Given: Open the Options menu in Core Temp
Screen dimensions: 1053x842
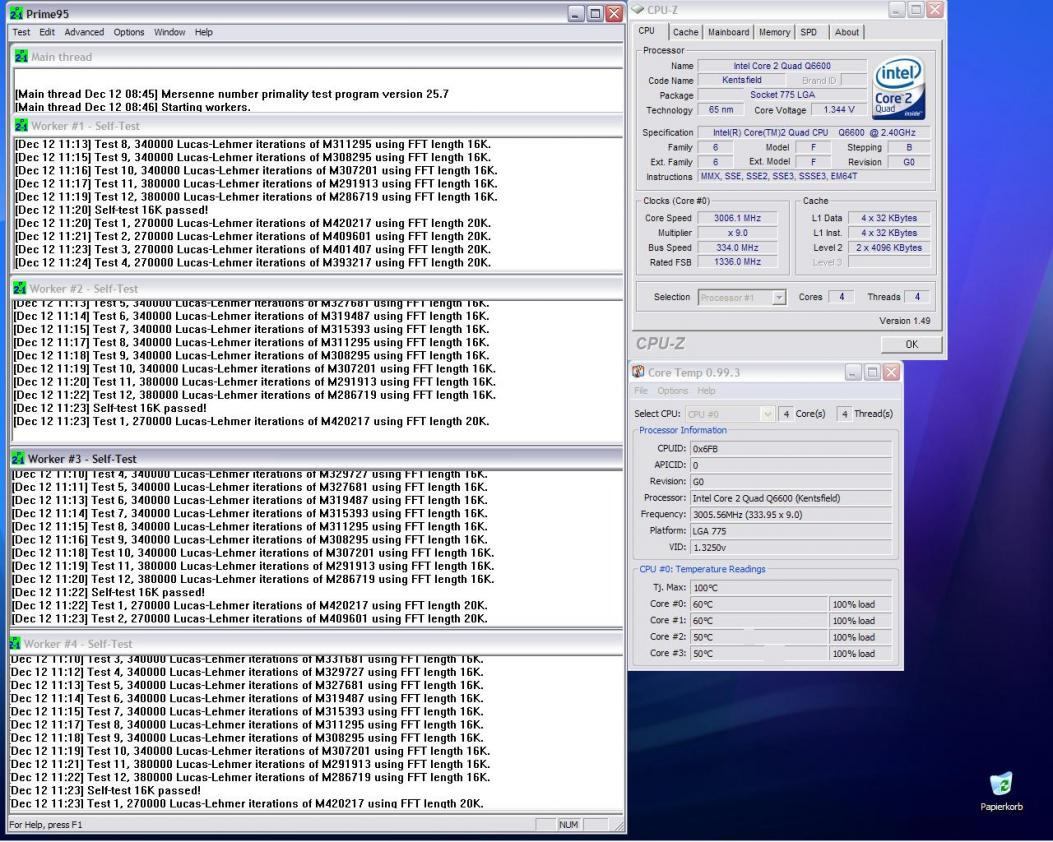Looking at the screenshot, I should coord(672,391).
